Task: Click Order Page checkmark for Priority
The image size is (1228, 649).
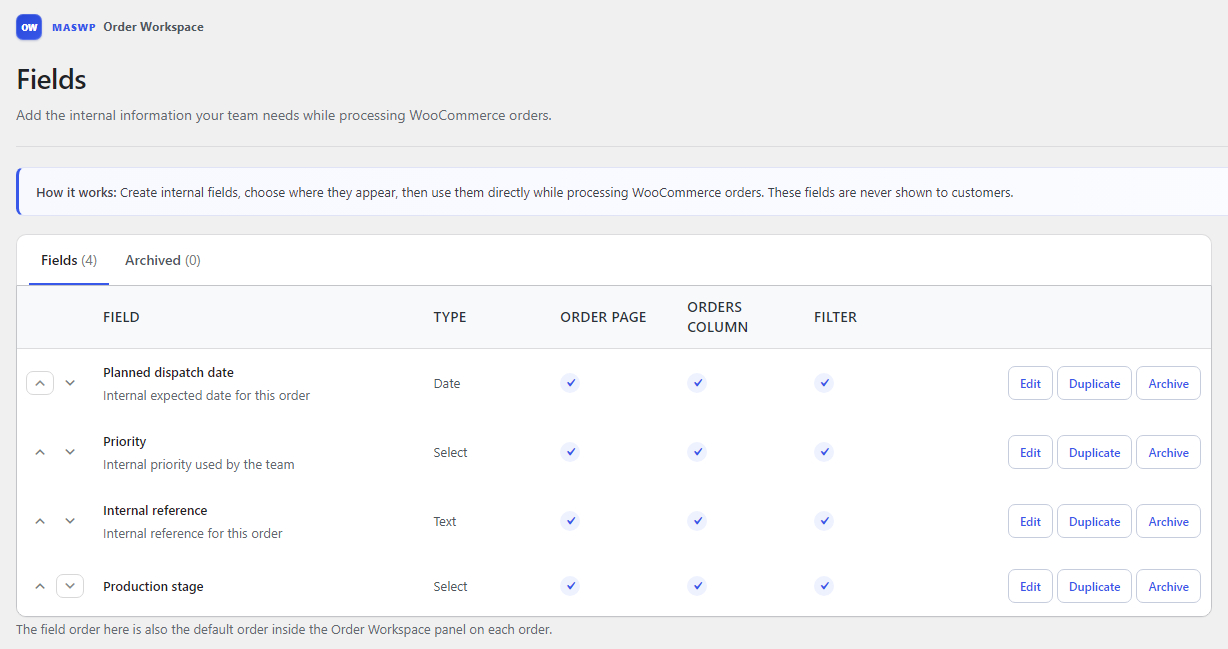Action: (x=570, y=452)
